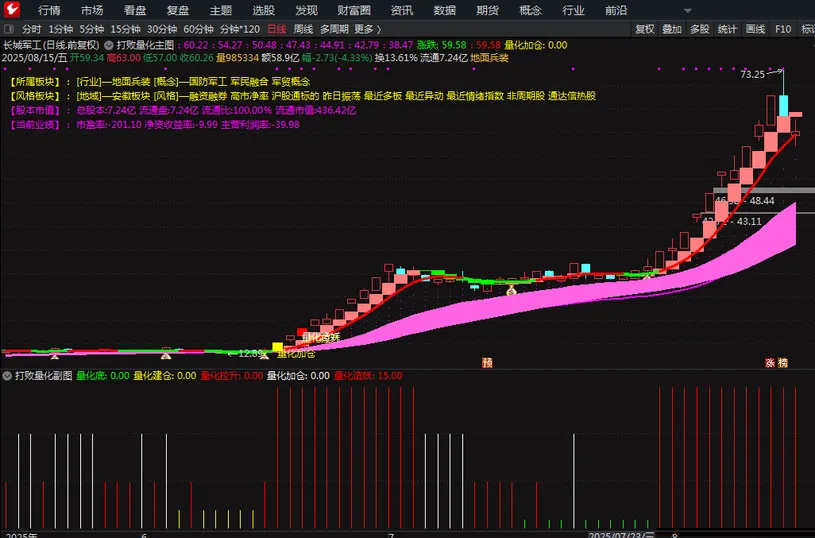The width and height of the screenshot is (815, 538).
Task: Switch to 5分钟 period
Action: 91,29
